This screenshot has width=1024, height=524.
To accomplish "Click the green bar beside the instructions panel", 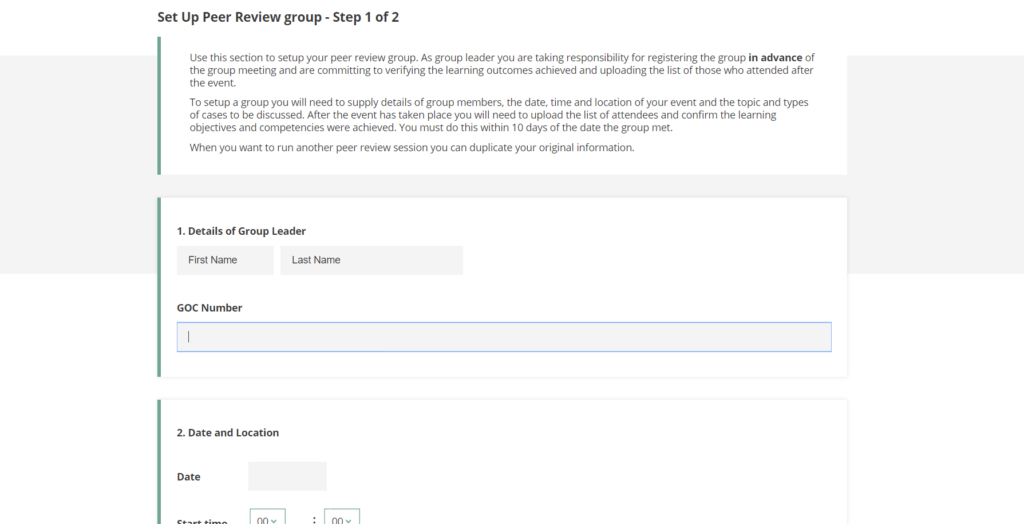I will click(159, 105).
